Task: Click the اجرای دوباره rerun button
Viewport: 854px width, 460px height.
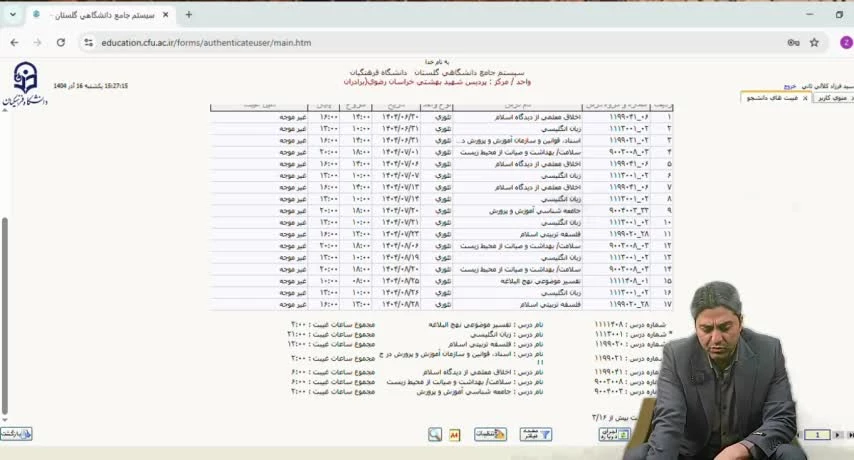Action: pyautogui.click(x=614, y=435)
